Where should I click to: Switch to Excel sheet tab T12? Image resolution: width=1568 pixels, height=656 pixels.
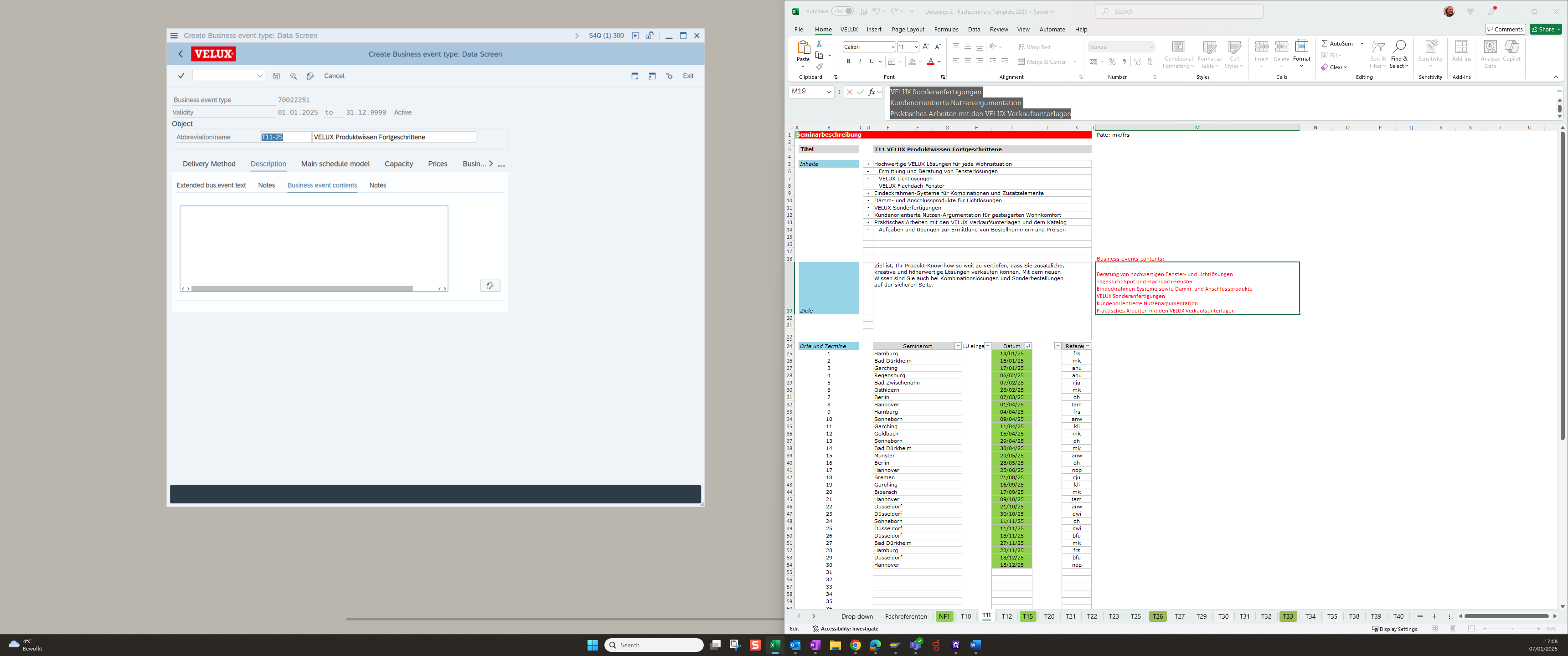pyautogui.click(x=1007, y=616)
